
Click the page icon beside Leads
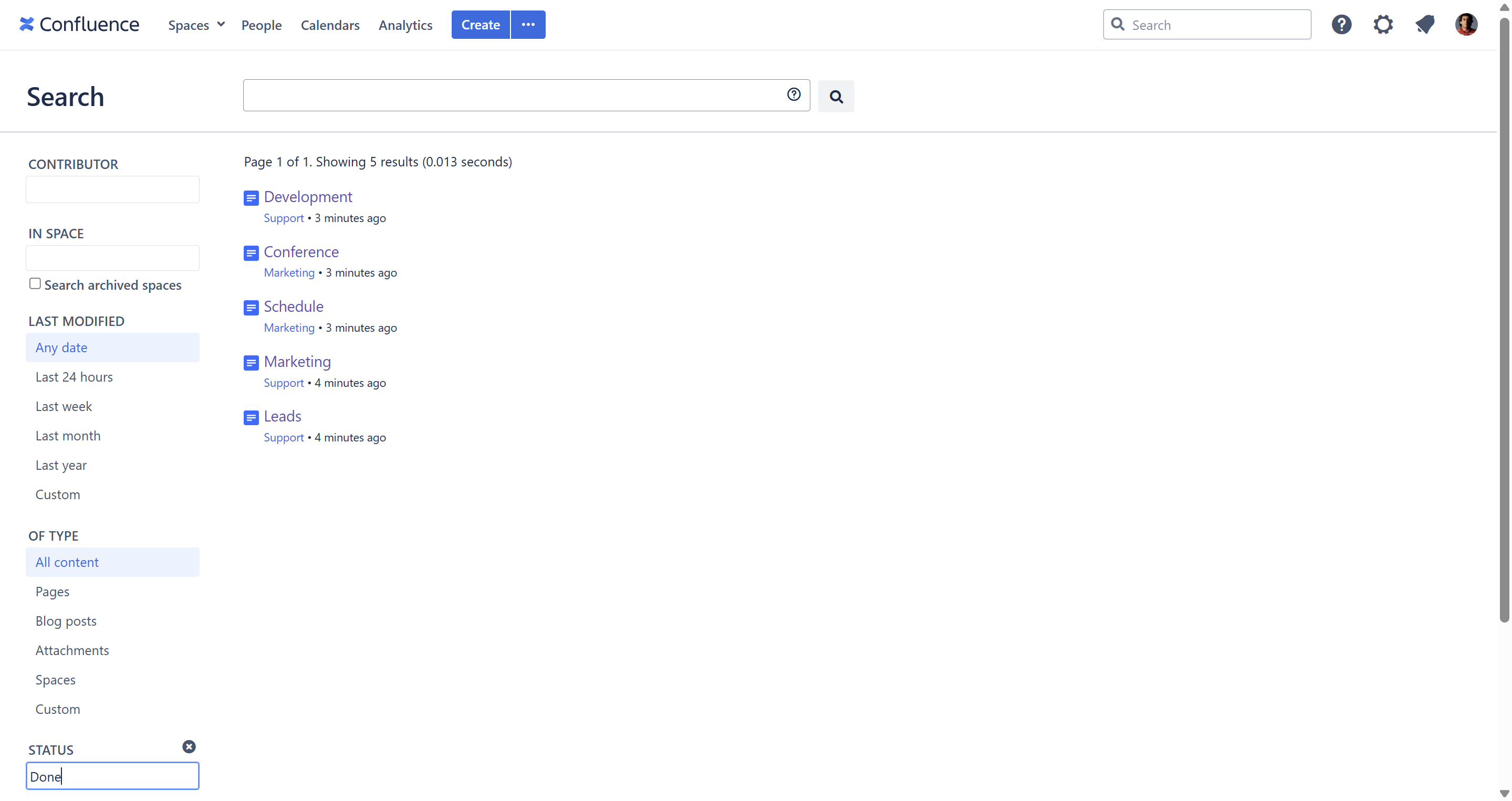click(251, 418)
